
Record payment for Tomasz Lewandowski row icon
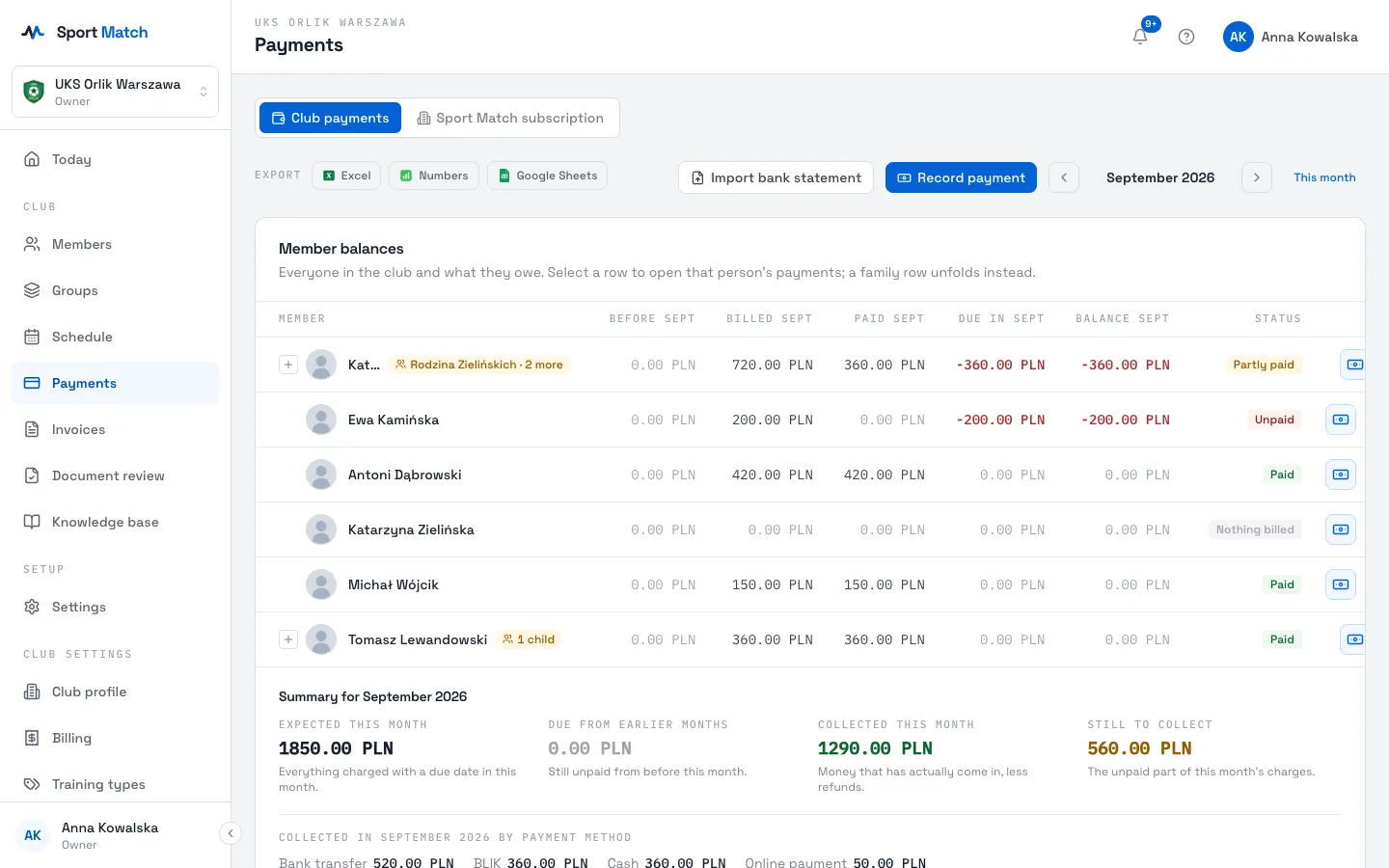pos(1353,639)
